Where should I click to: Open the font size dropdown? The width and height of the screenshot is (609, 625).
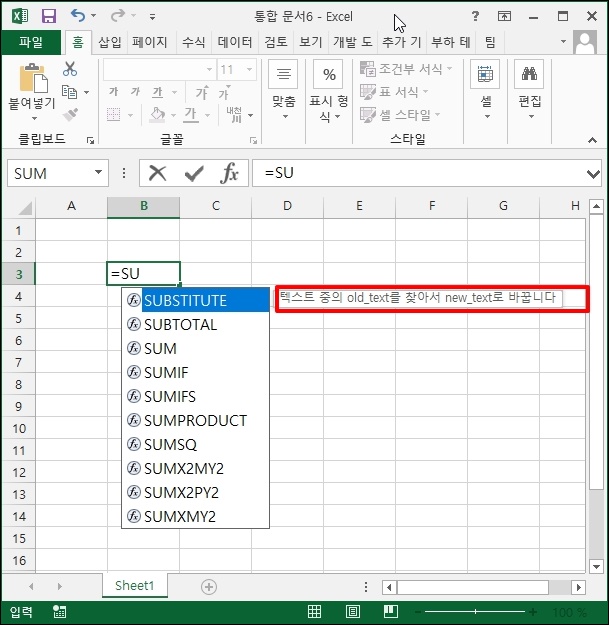[x=249, y=69]
